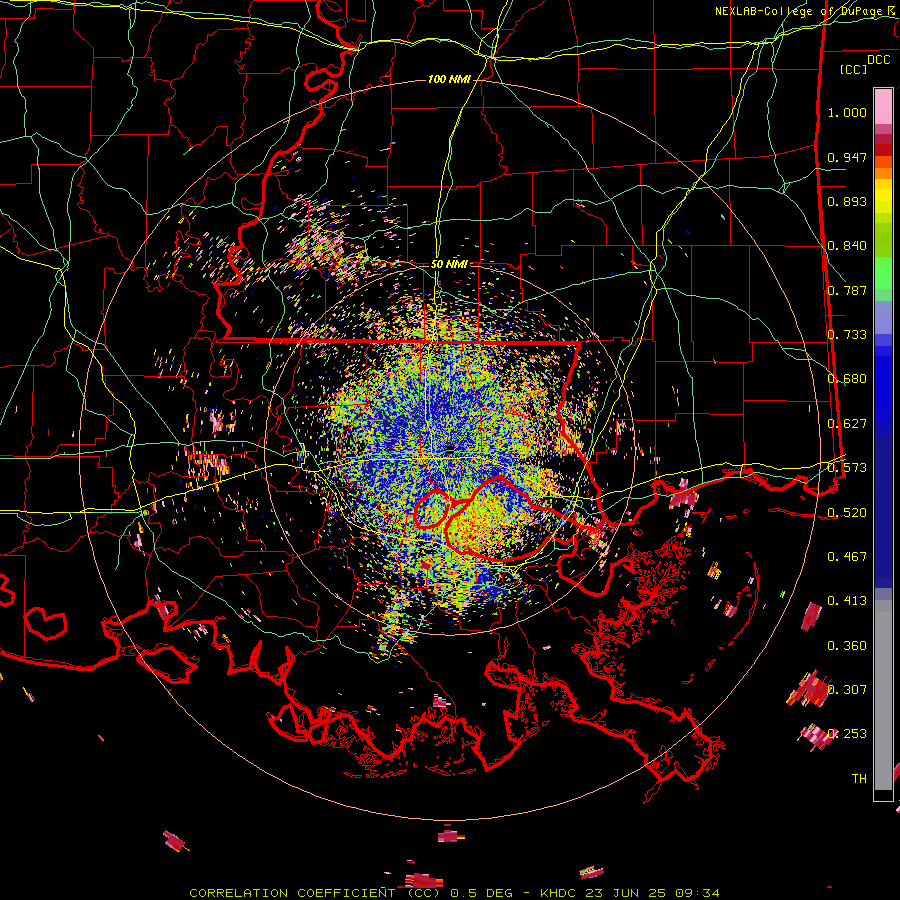The image size is (900, 900).
Task: Click the 0.627 scale value
Action: coord(847,424)
